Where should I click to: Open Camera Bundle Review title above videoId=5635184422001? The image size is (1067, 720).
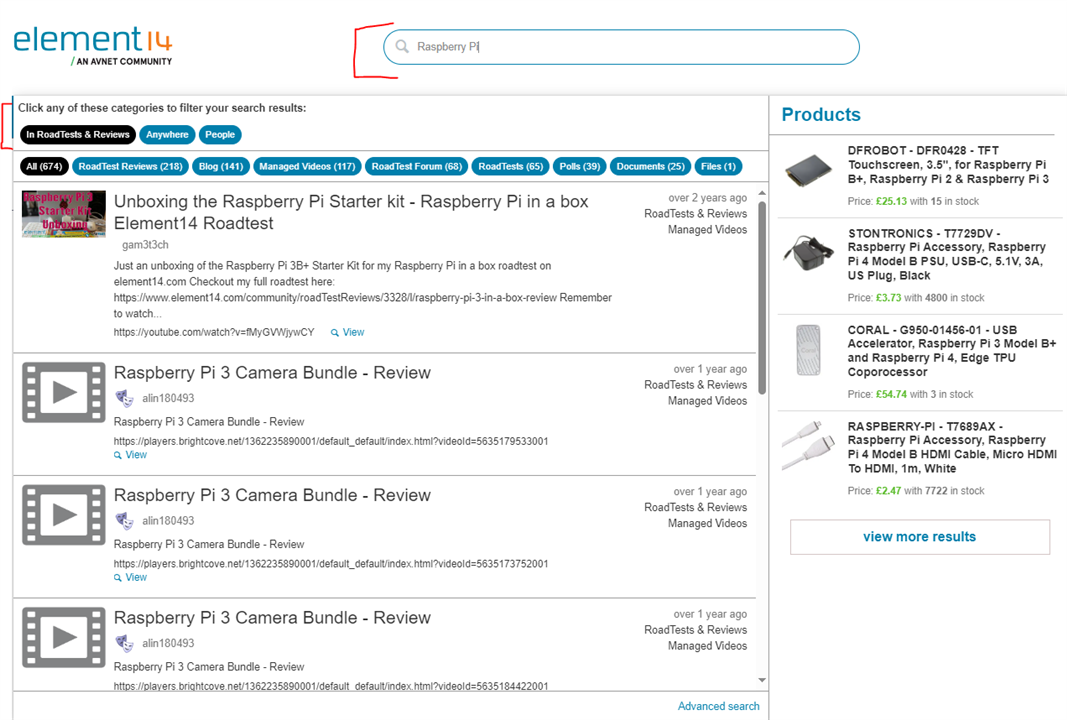272,618
